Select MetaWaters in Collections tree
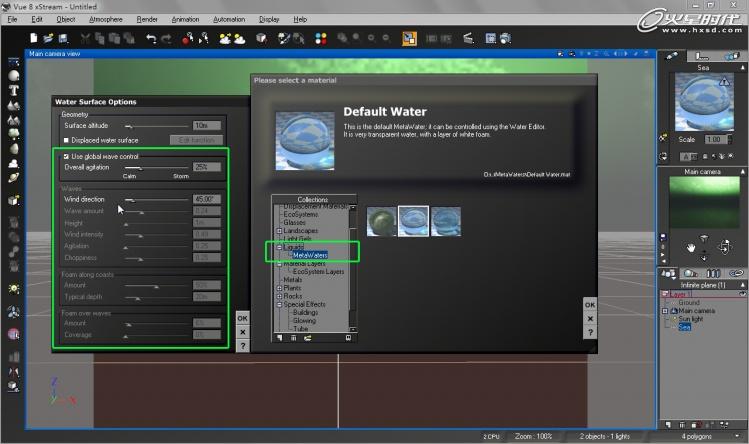 [x=310, y=255]
